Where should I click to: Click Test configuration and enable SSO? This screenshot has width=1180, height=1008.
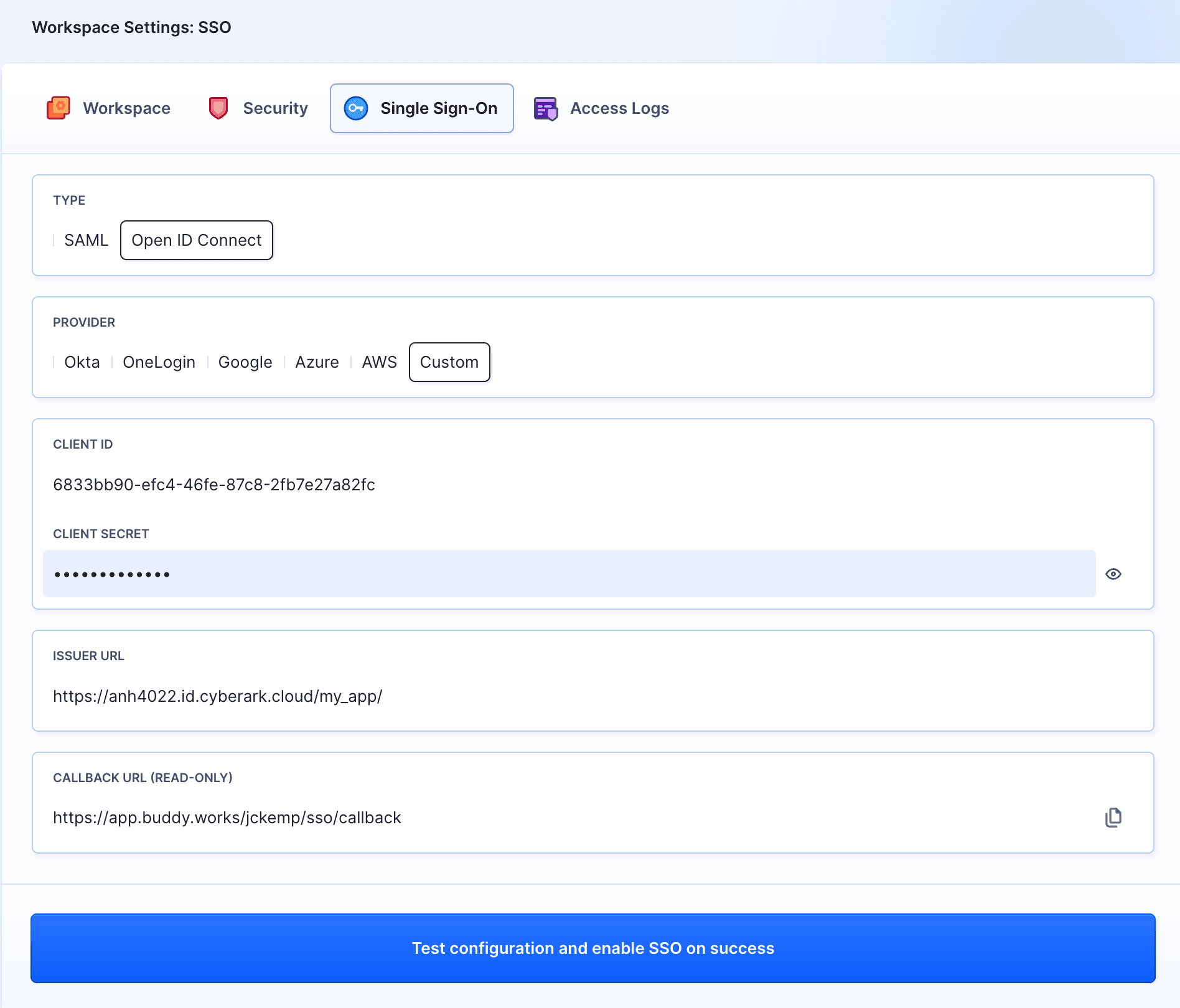590,948
